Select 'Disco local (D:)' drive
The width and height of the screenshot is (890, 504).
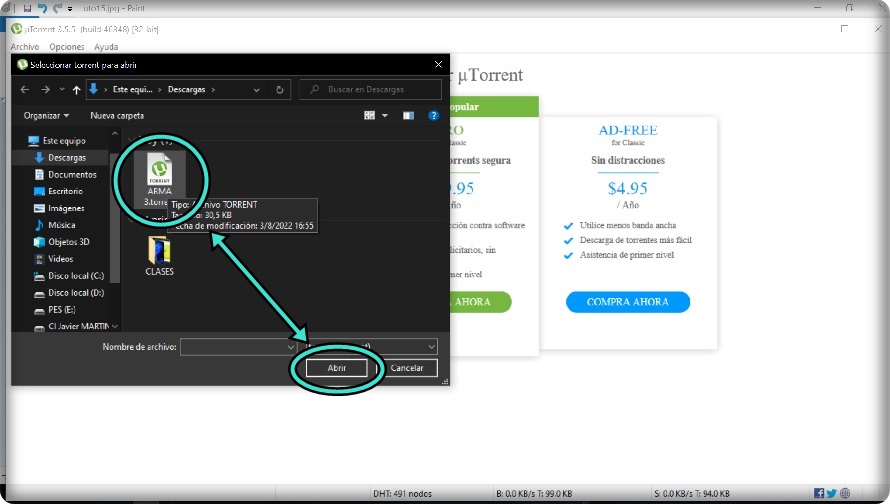(76, 293)
